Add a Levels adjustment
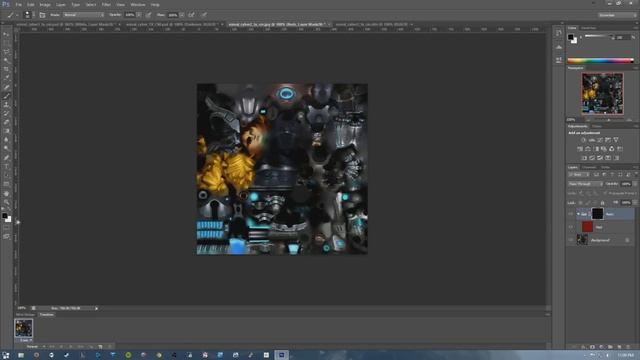 pyautogui.click(x=591, y=140)
